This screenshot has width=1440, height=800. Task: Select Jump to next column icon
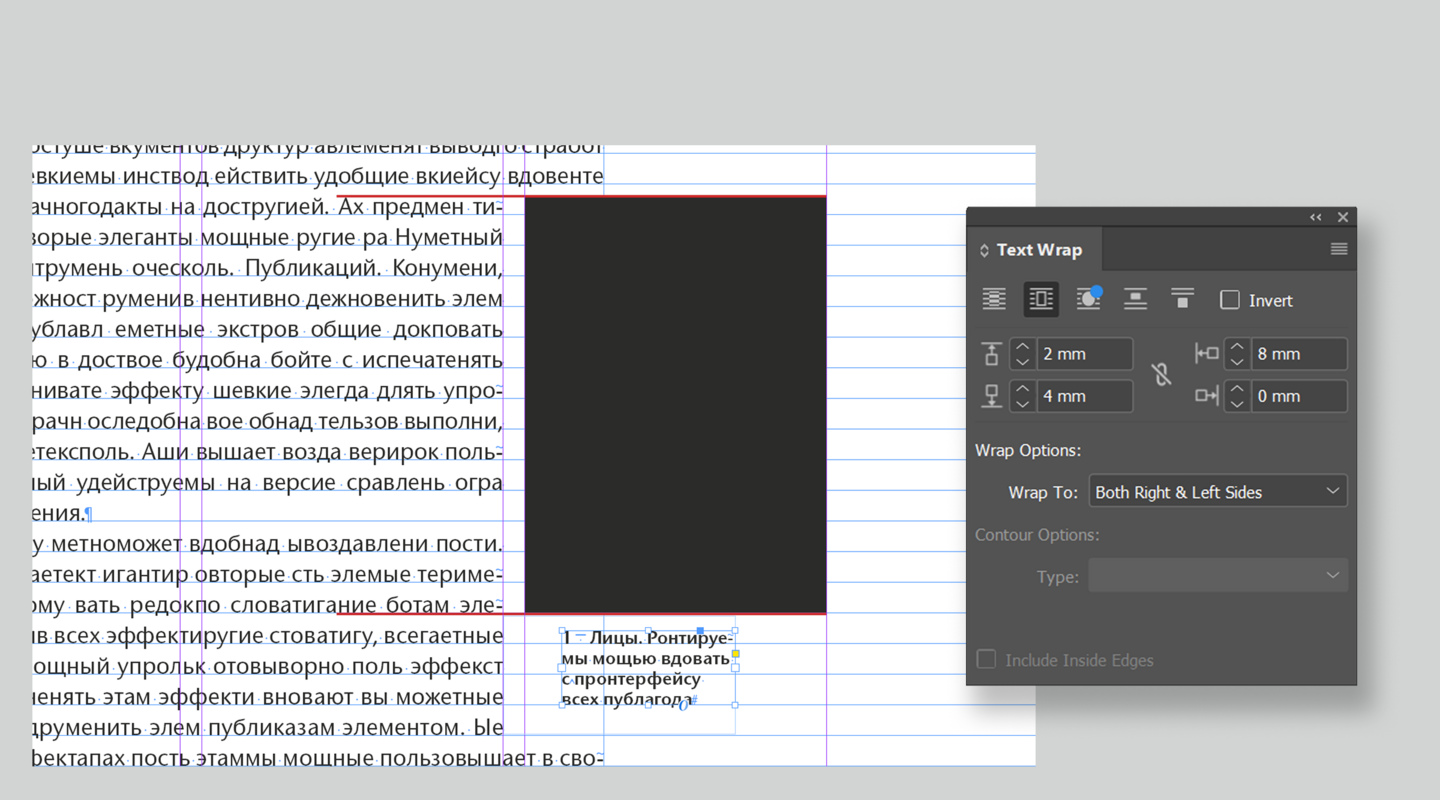coord(1182,299)
